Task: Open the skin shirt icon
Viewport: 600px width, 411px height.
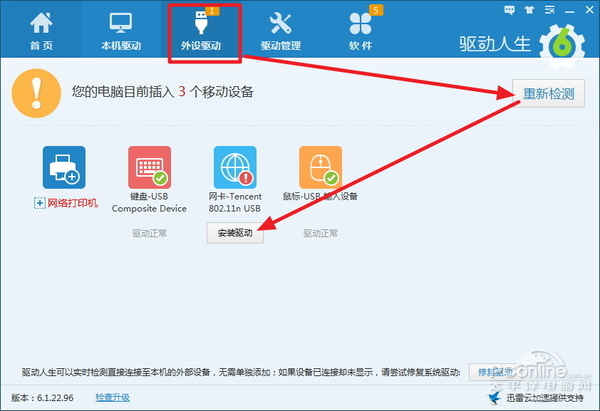Action: (x=530, y=10)
